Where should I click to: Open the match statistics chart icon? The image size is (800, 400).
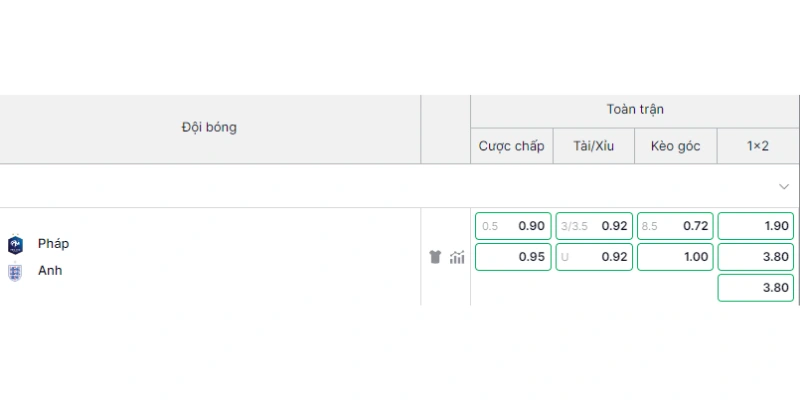457,257
